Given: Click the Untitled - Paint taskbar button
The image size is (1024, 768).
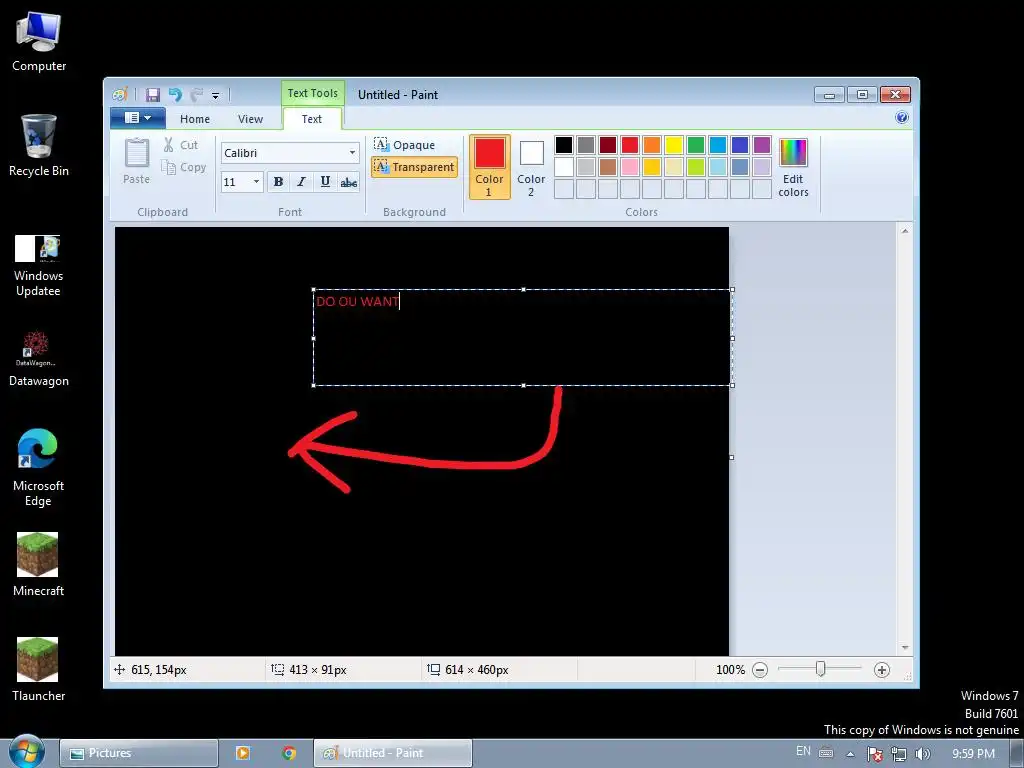Looking at the screenshot, I should [x=392, y=753].
